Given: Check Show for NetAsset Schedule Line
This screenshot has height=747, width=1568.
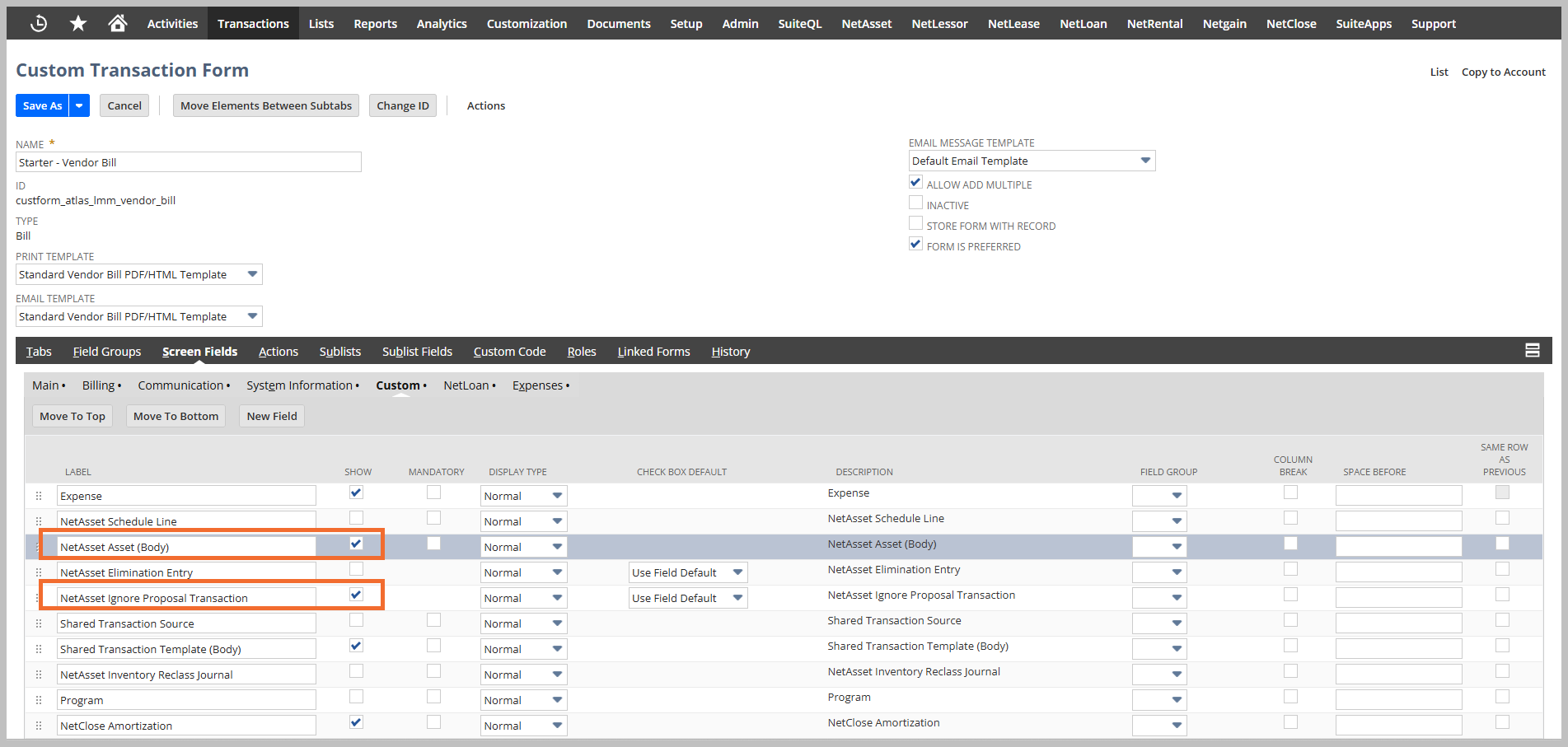Looking at the screenshot, I should (356, 518).
